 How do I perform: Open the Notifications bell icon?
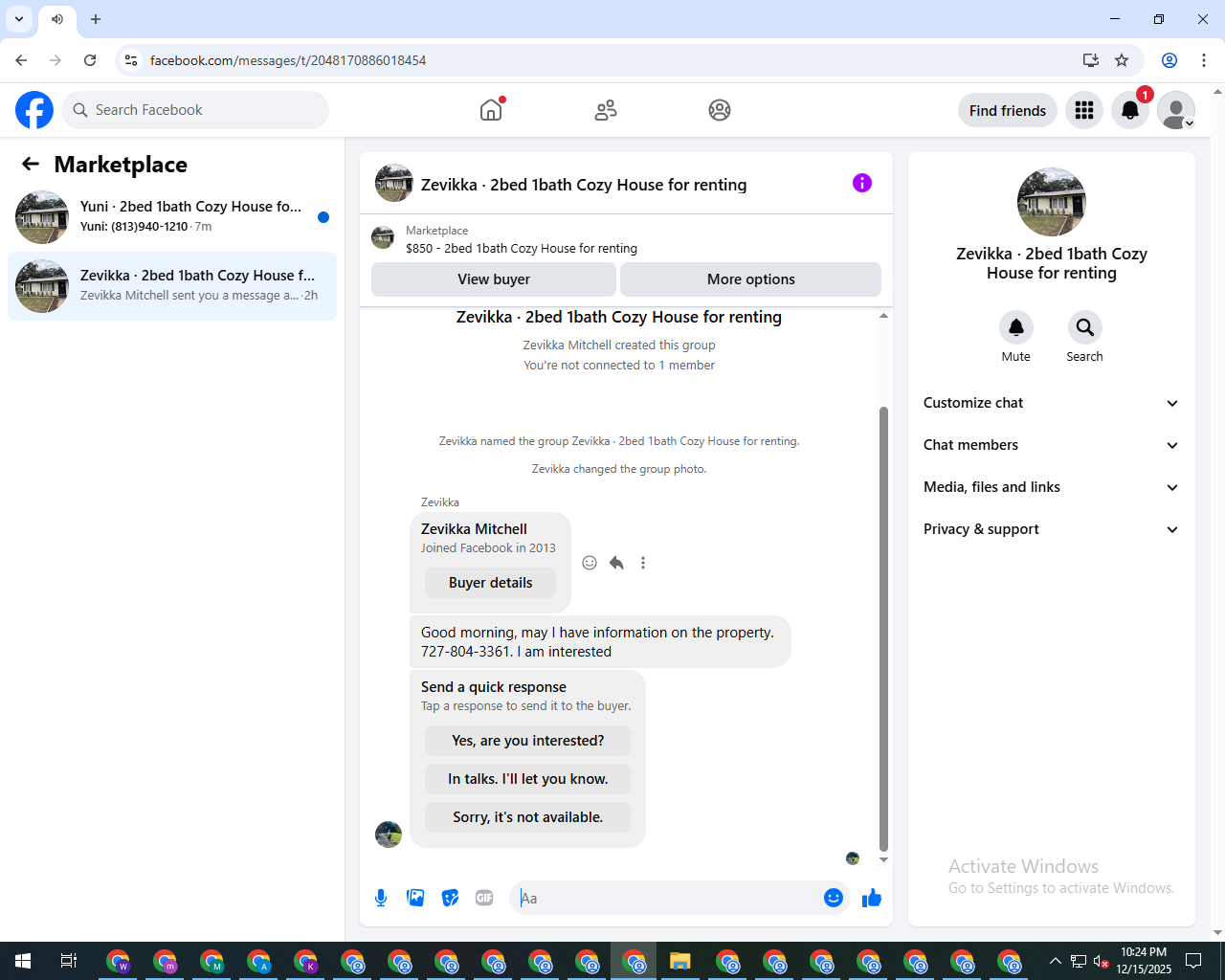[x=1130, y=110]
